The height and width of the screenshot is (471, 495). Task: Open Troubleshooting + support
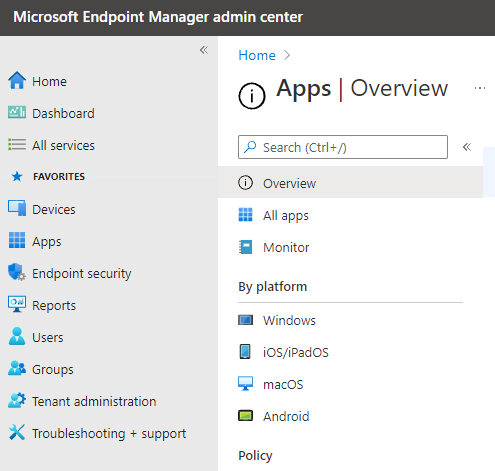pyautogui.click(x=109, y=433)
